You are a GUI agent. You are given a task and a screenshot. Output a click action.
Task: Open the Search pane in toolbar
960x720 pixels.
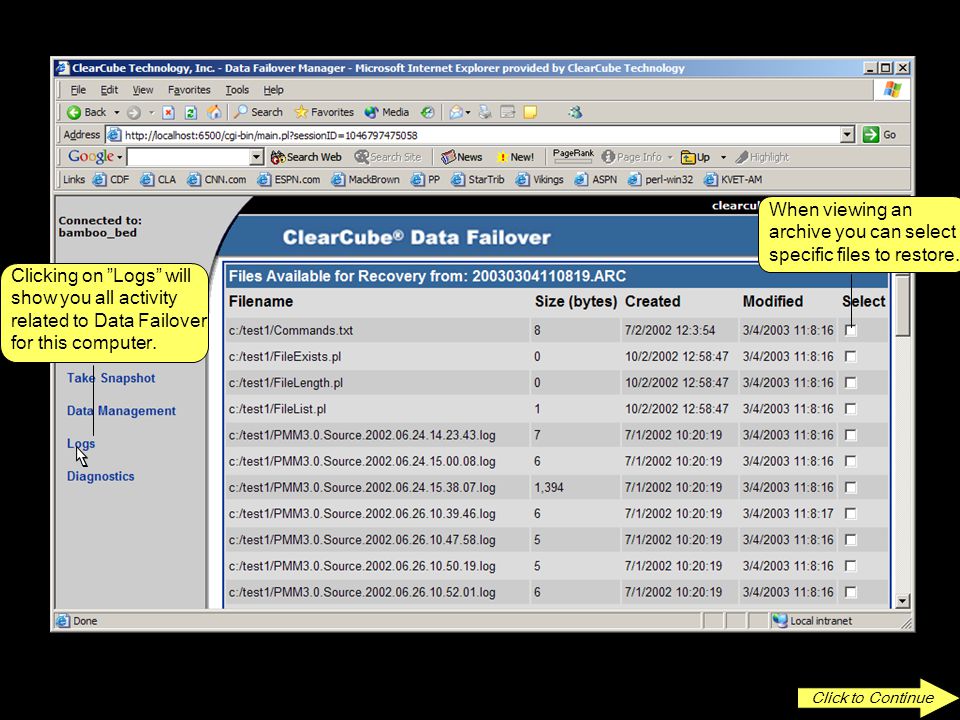(x=258, y=112)
